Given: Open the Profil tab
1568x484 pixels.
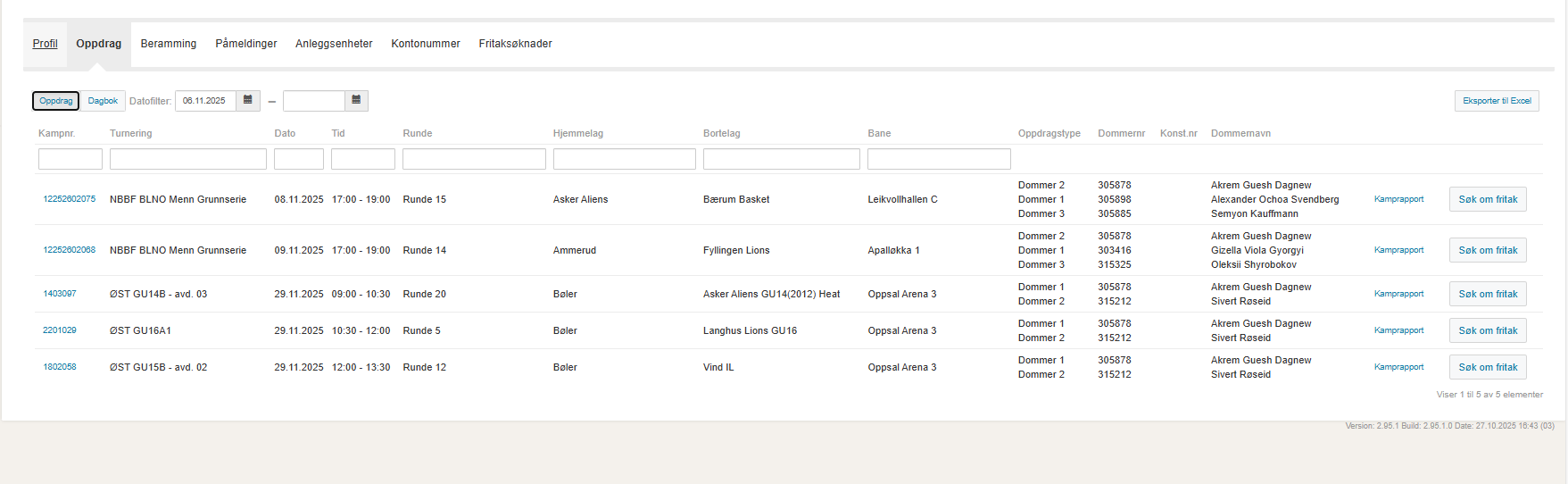Looking at the screenshot, I should [x=45, y=44].
